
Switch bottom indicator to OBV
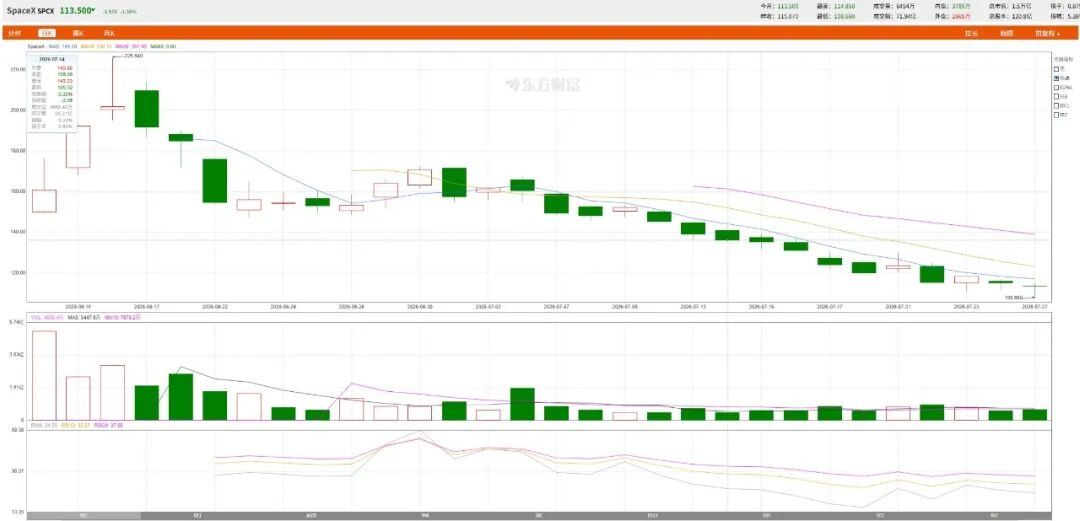coord(766,516)
